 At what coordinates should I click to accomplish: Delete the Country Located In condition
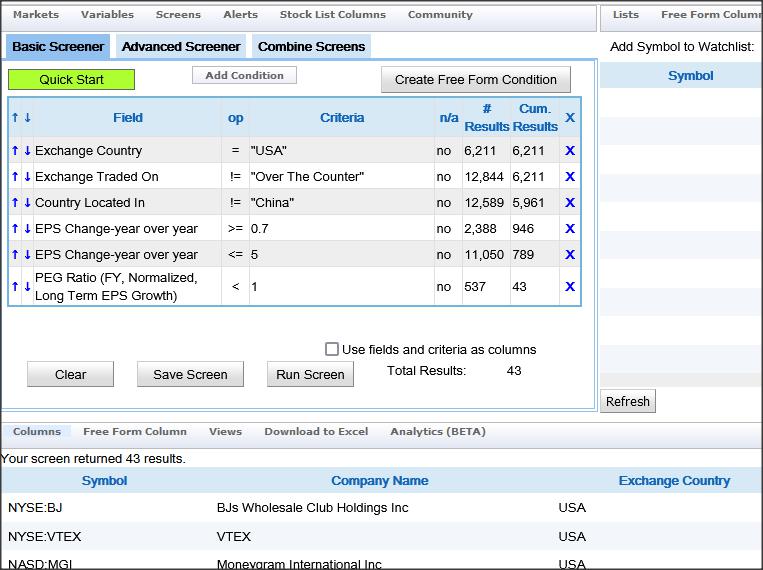click(x=570, y=203)
